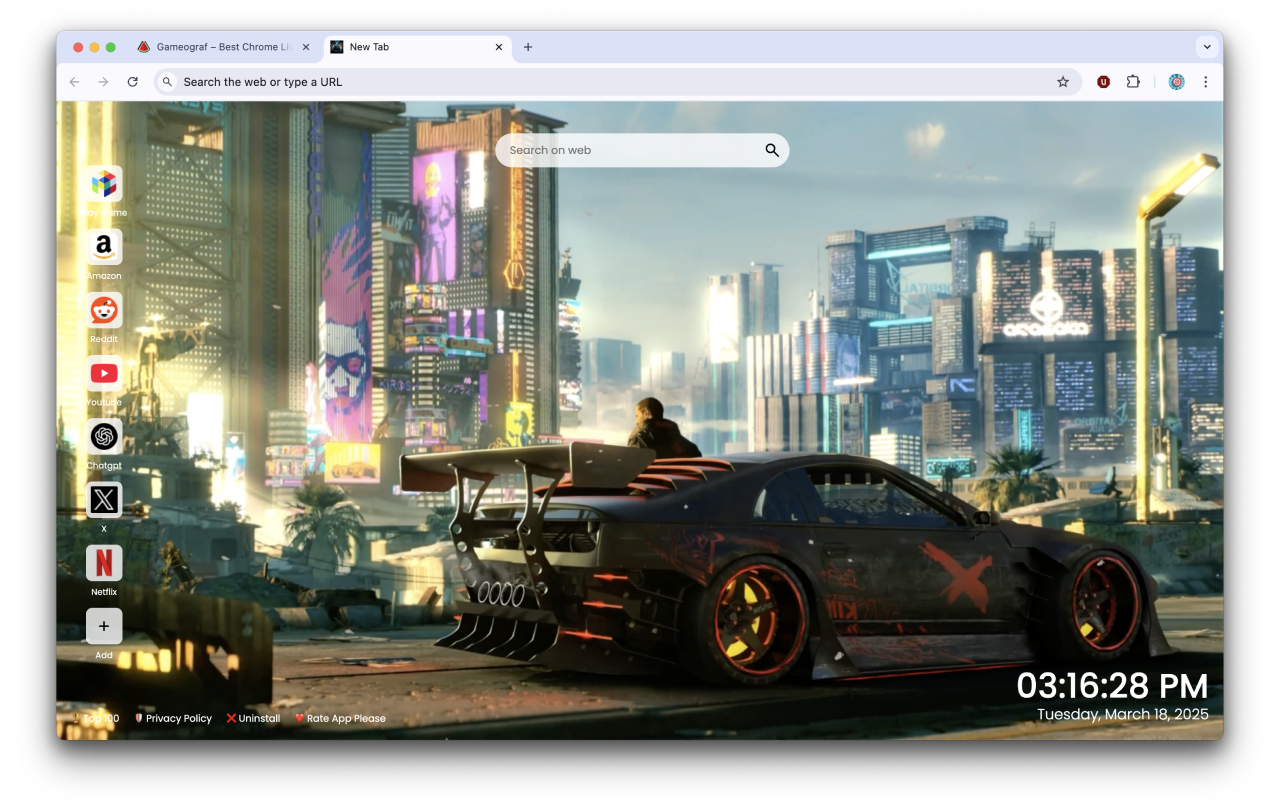Viewport: 1280px width, 800px height.
Task: Click the browser profile avatar
Action: [1176, 81]
